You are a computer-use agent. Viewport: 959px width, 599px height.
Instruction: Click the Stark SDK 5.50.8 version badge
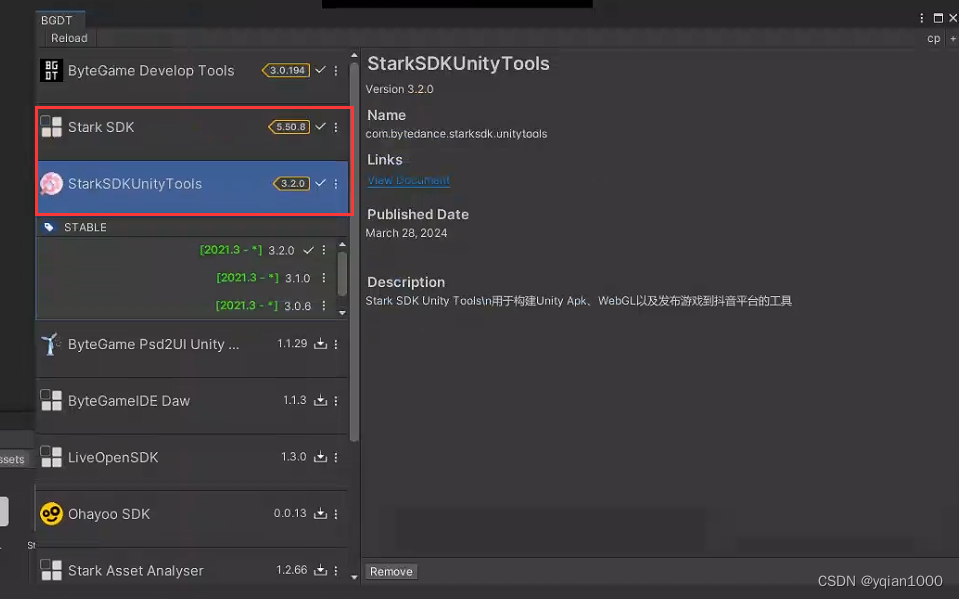(x=289, y=127)
